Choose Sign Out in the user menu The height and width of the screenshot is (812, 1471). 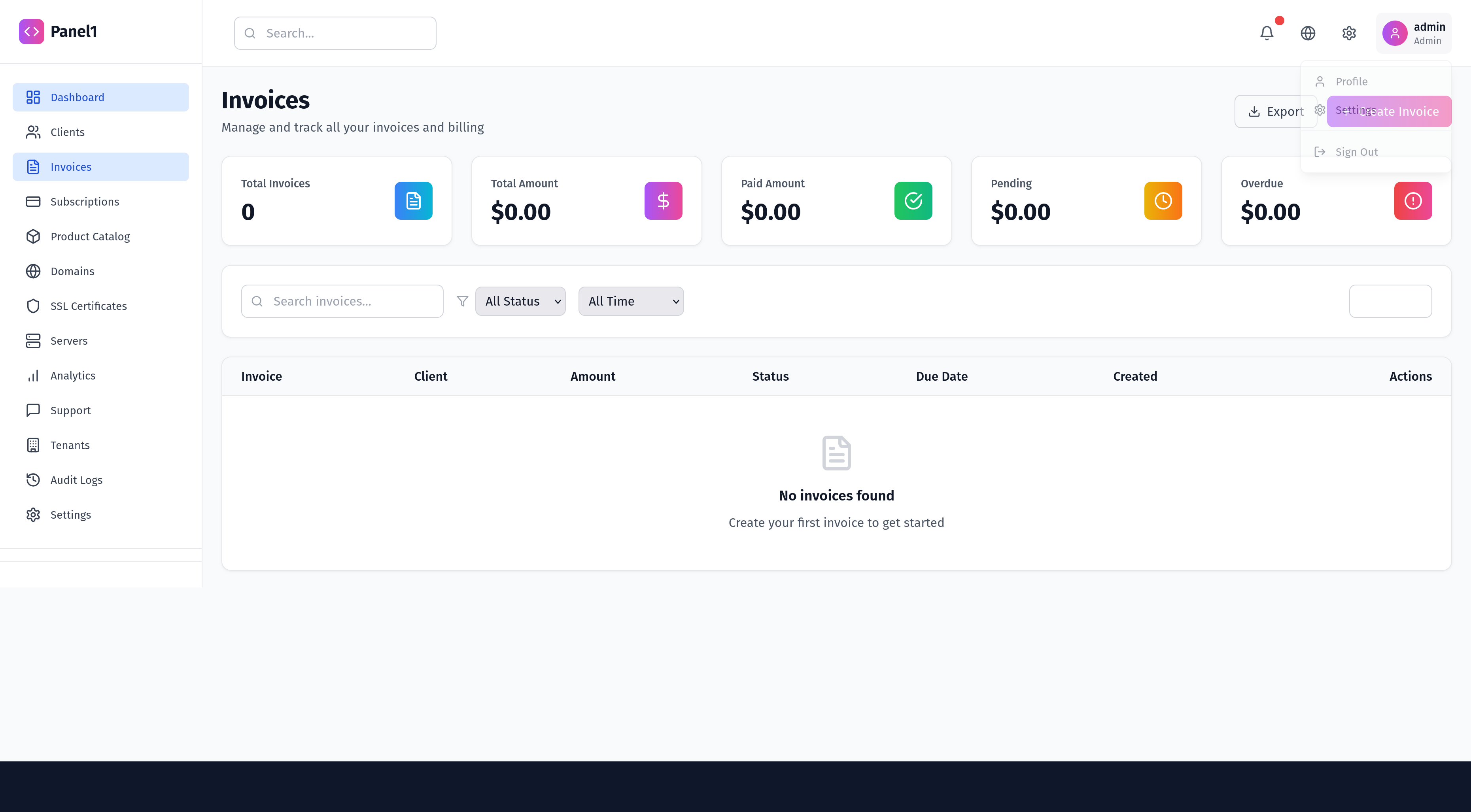pos(1356,152)
